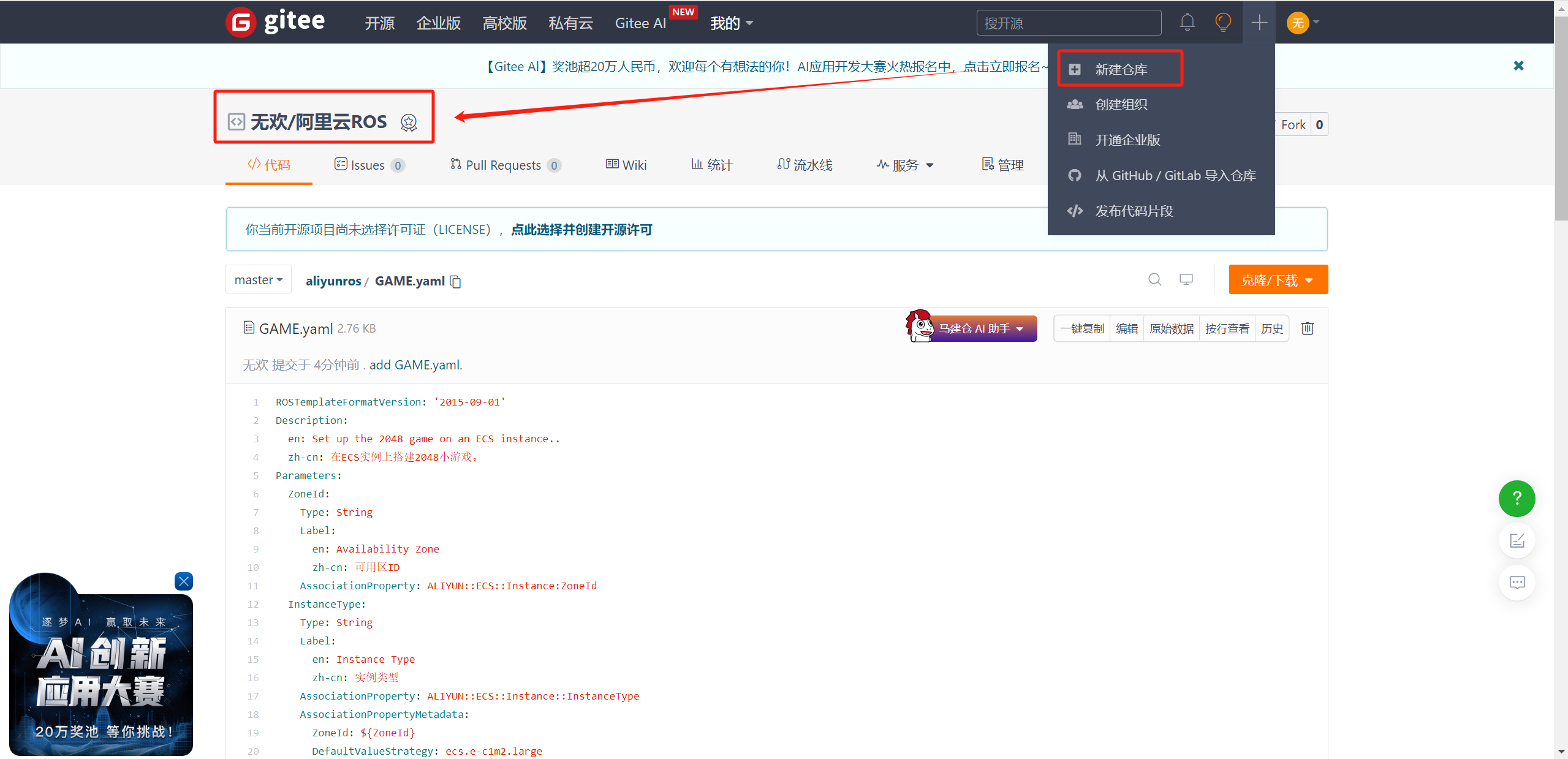Click the orange lightbulb icon
Image resolution: width=1568 pixels, height=759 pixels.
point(1222,23)
